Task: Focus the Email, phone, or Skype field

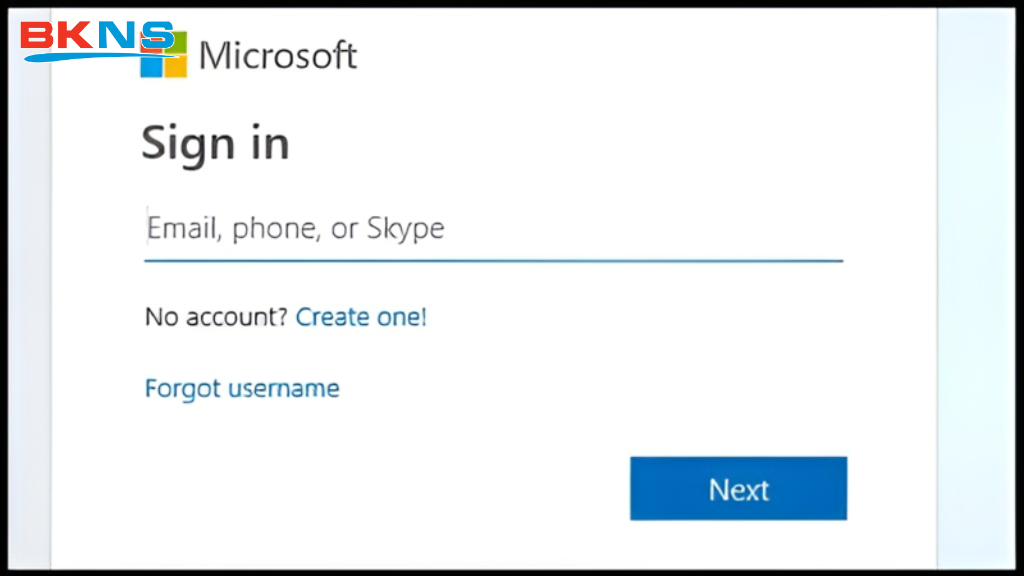Action: click(x=493, y=229)
